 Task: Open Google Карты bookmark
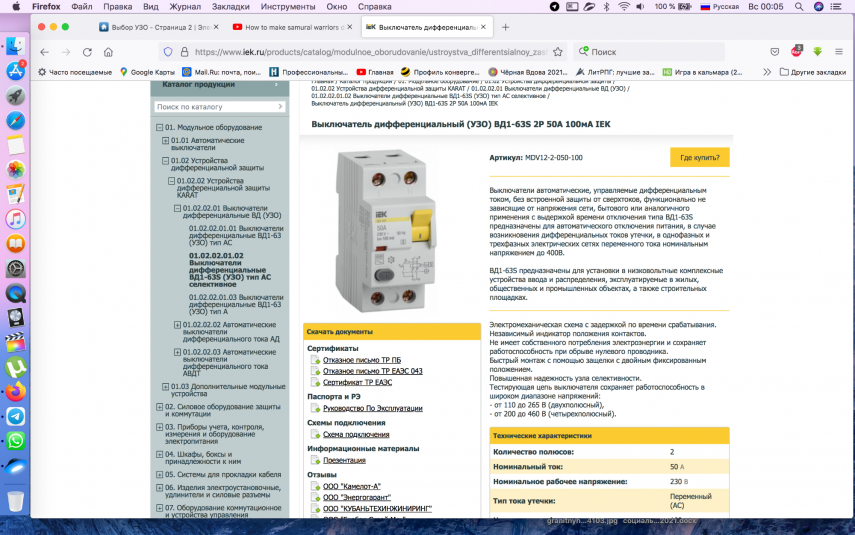point(147,72)
